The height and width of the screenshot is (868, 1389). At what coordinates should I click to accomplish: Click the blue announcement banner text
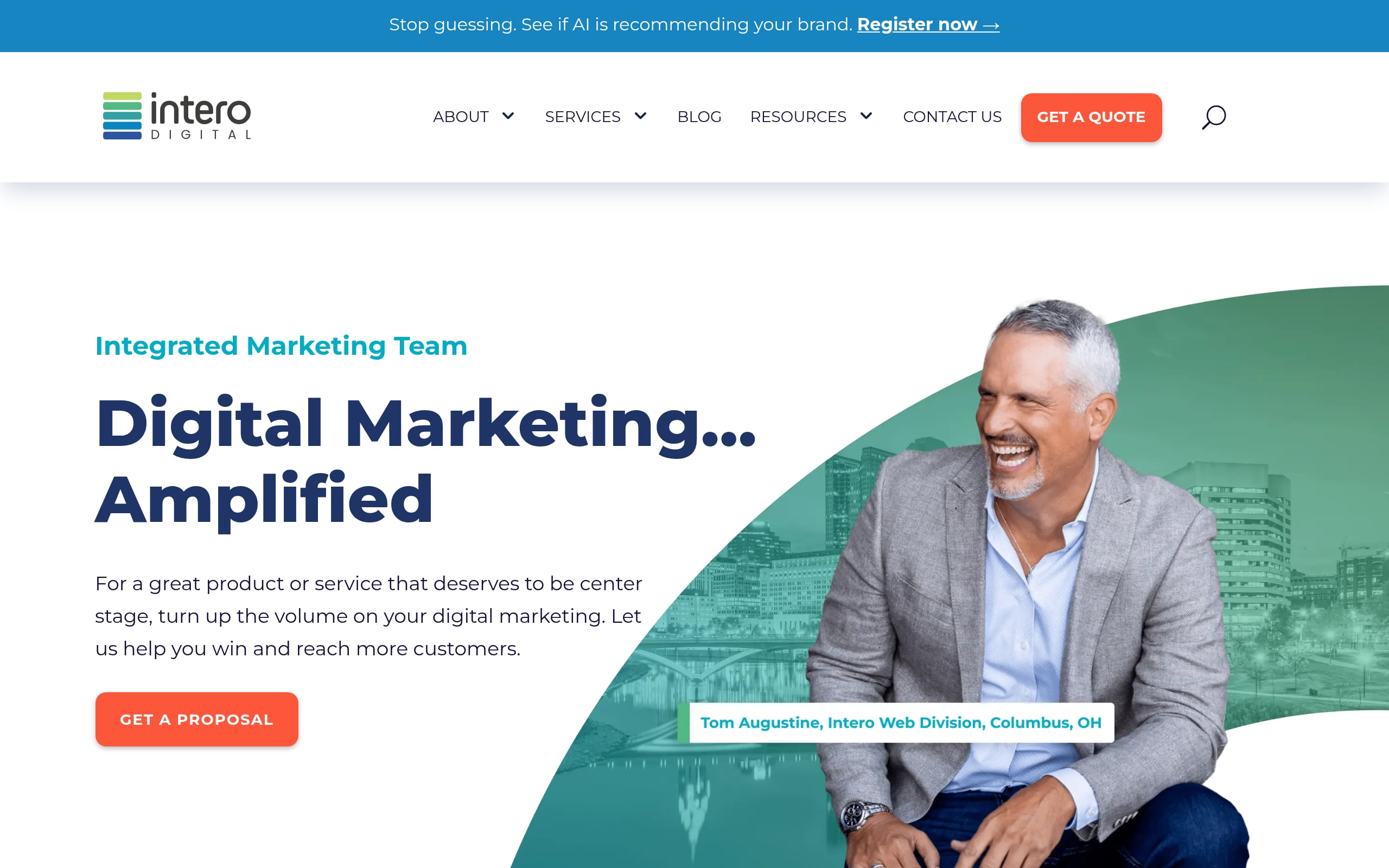click(621, 25)
